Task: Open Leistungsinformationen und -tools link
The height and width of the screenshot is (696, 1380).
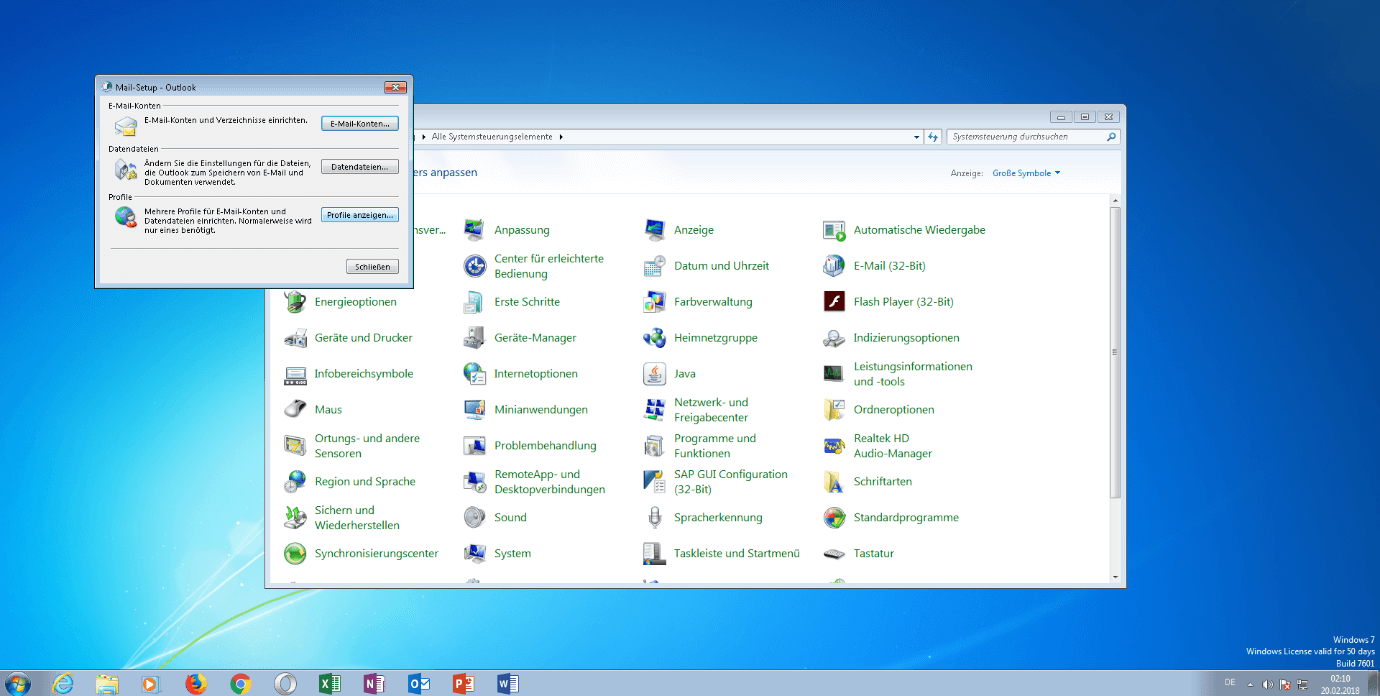Action: point(913,374)
